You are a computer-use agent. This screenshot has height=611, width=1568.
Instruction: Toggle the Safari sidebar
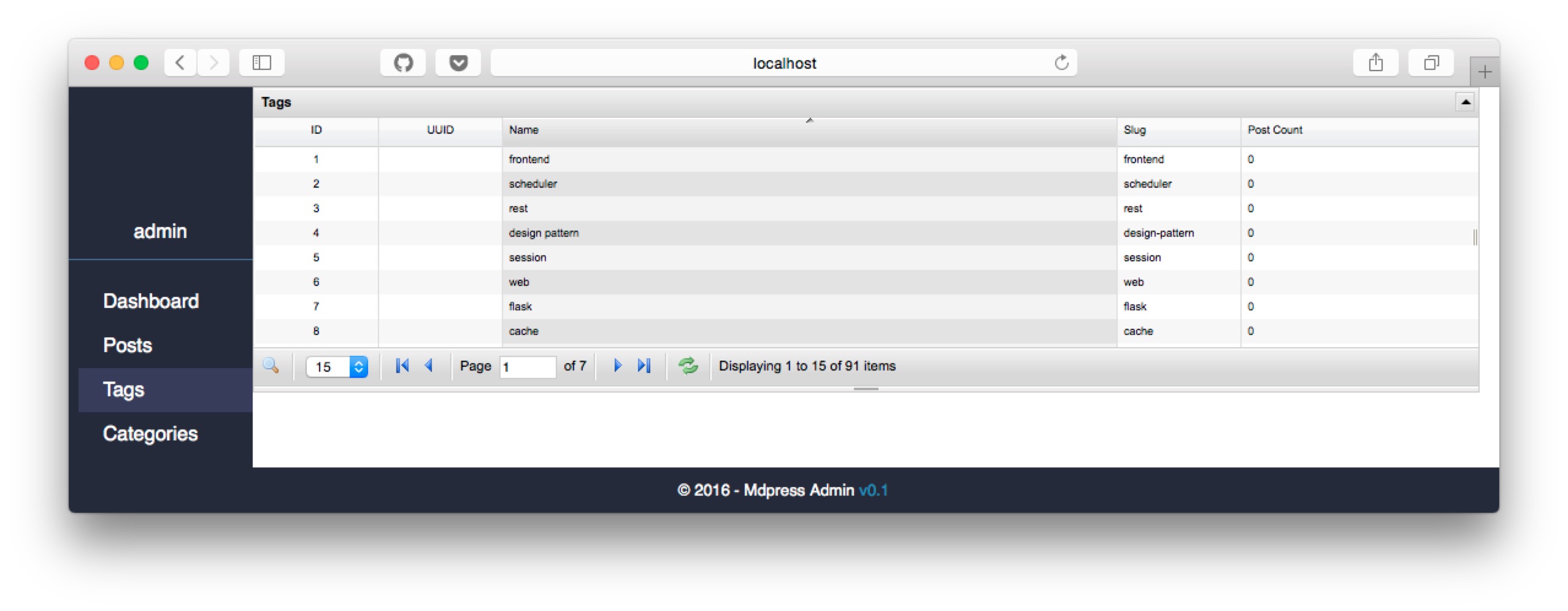(x=262, y=63)
